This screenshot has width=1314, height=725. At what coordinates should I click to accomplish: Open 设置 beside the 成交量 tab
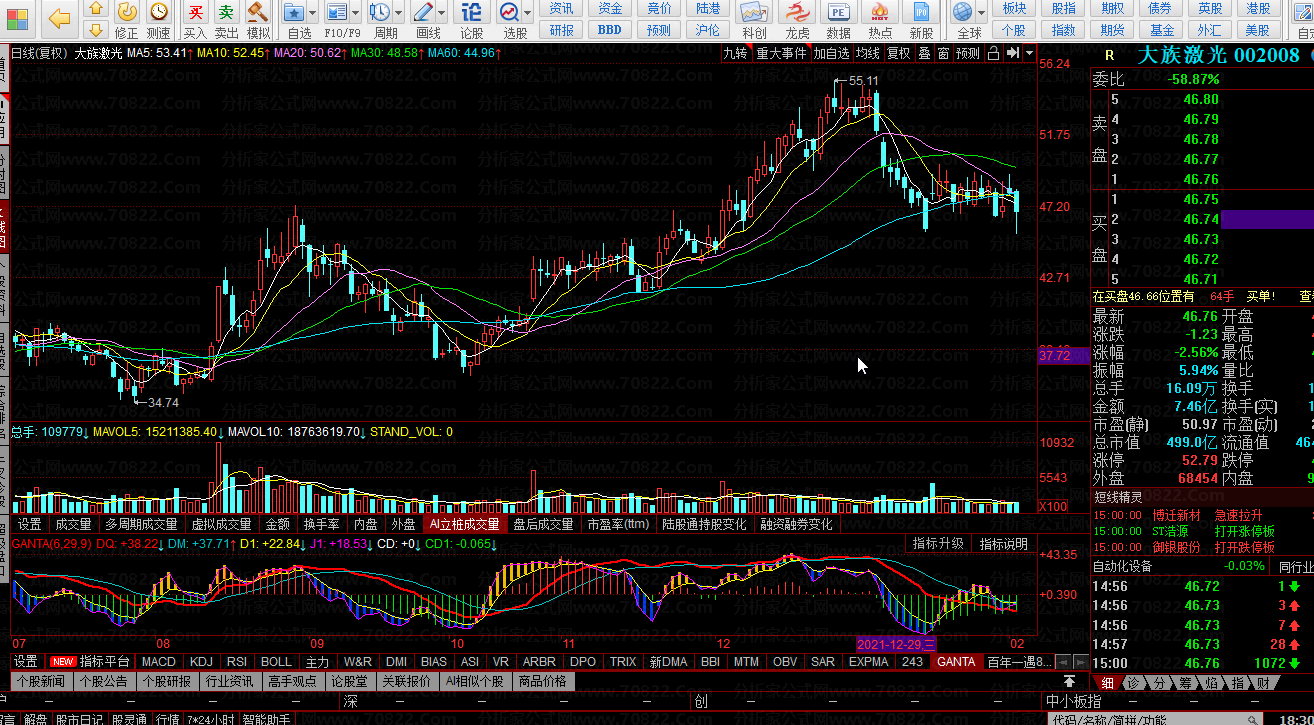click(29, 524)
